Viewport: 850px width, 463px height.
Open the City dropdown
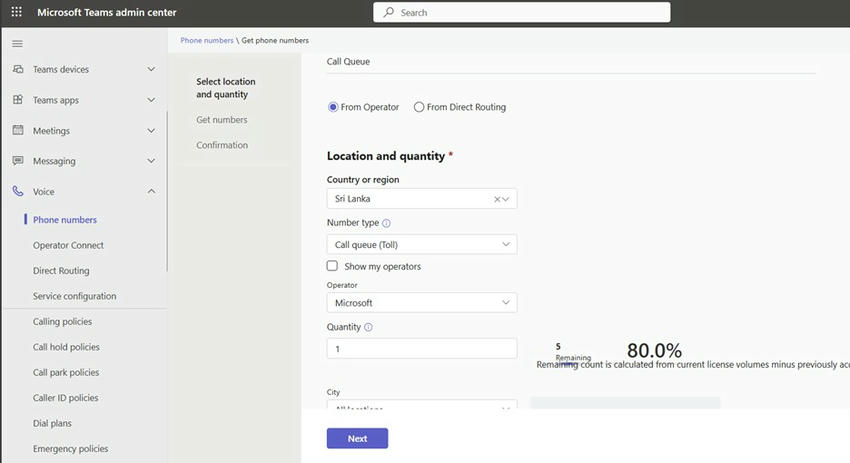tap(422, 406)
